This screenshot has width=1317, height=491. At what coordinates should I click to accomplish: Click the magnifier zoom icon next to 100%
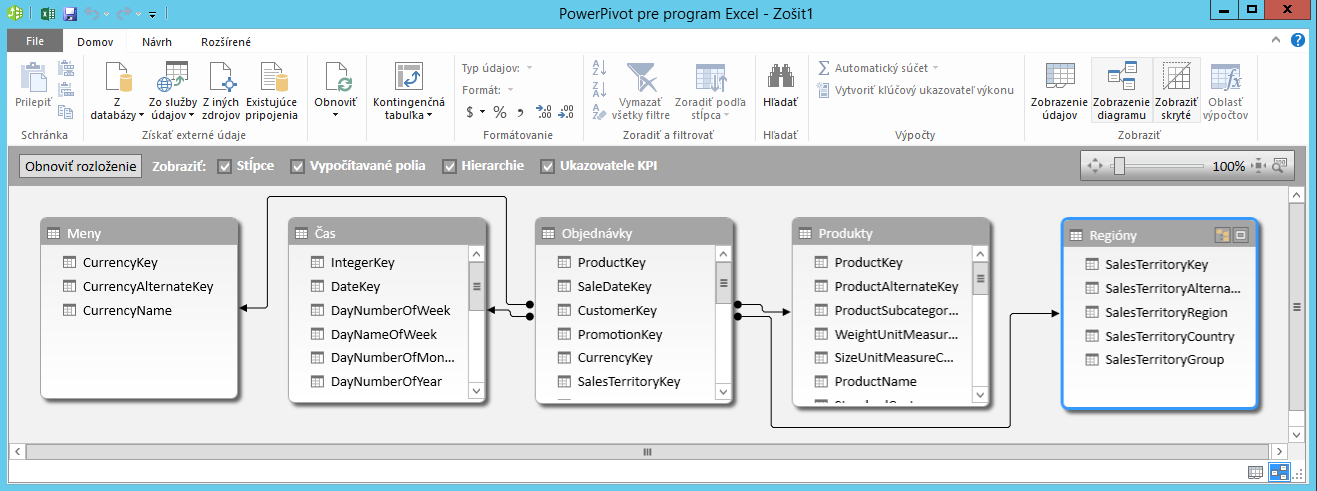click(1278, 166)
